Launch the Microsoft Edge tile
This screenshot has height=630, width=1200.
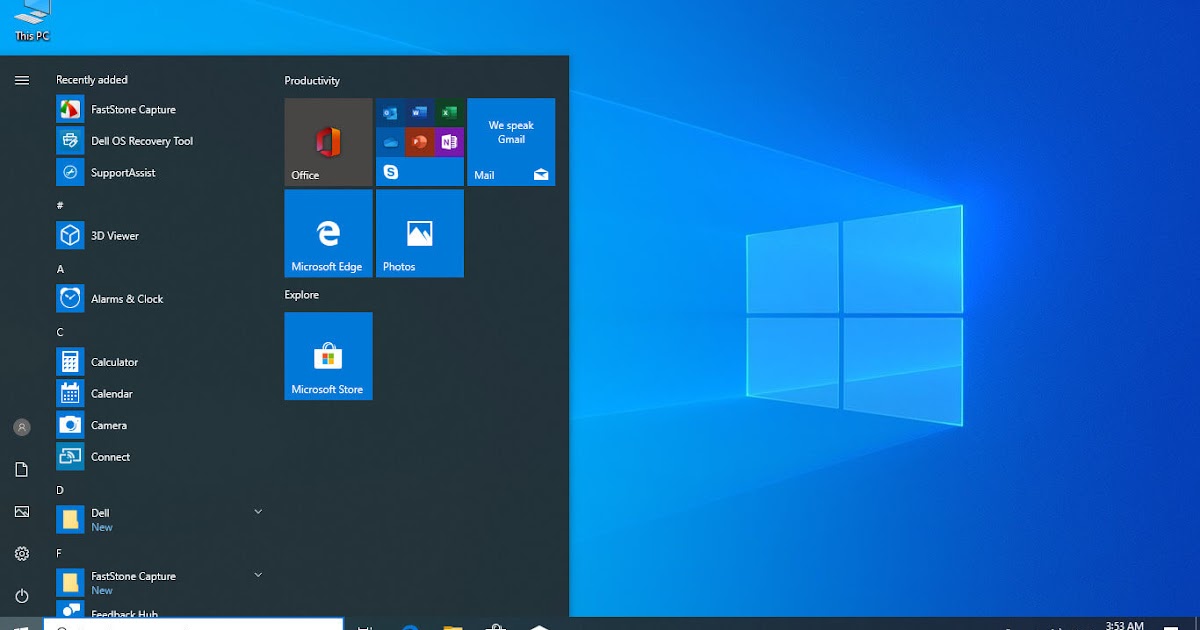[328, 234]
